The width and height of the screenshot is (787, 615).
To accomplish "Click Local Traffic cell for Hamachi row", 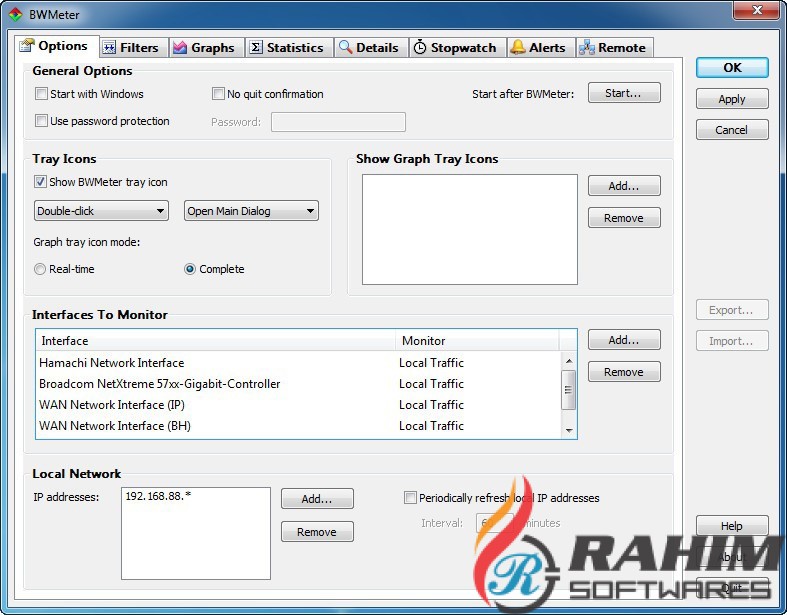I will point(431,362).
